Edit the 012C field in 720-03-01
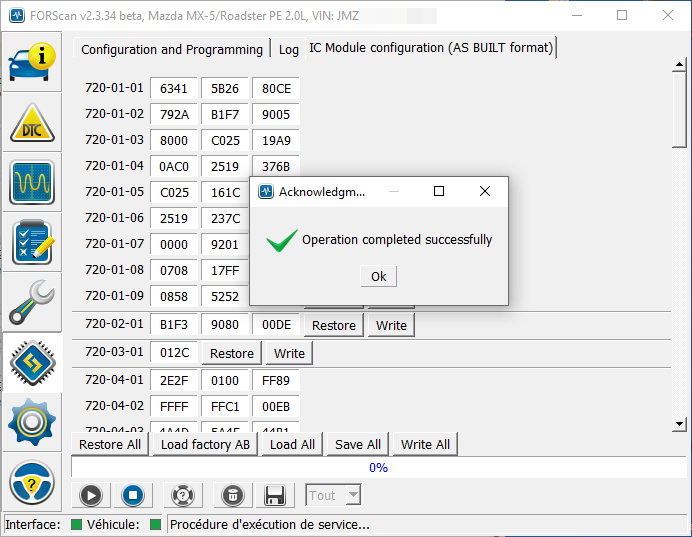Image resolution: width=692 pixels, height=537 pixels. point(174,353)
